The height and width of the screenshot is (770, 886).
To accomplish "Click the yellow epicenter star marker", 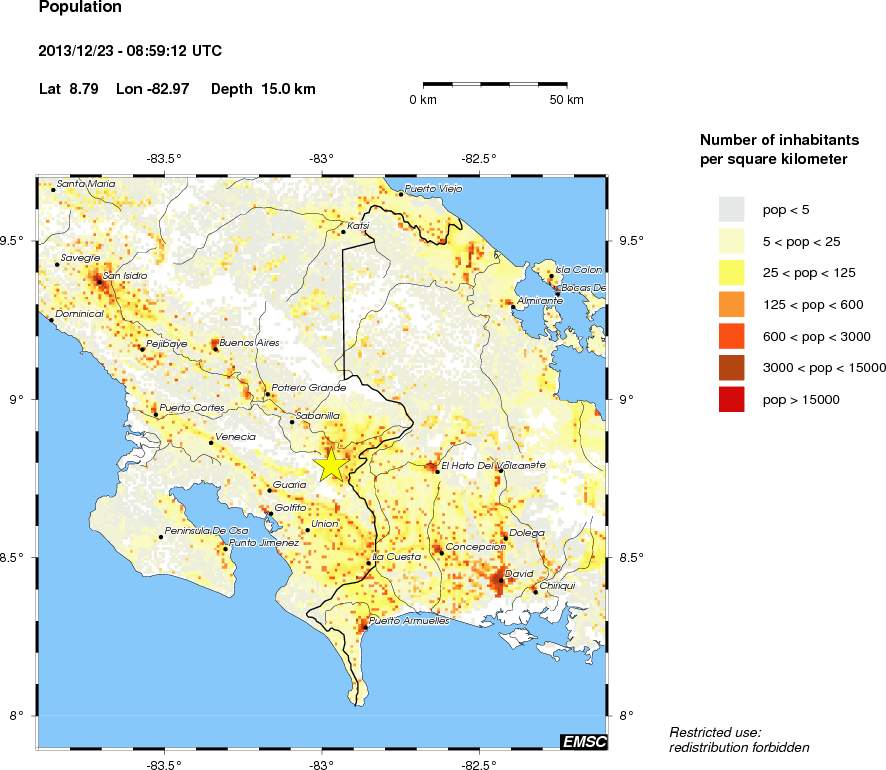I will pyautogui.click(x=331, y=466).
